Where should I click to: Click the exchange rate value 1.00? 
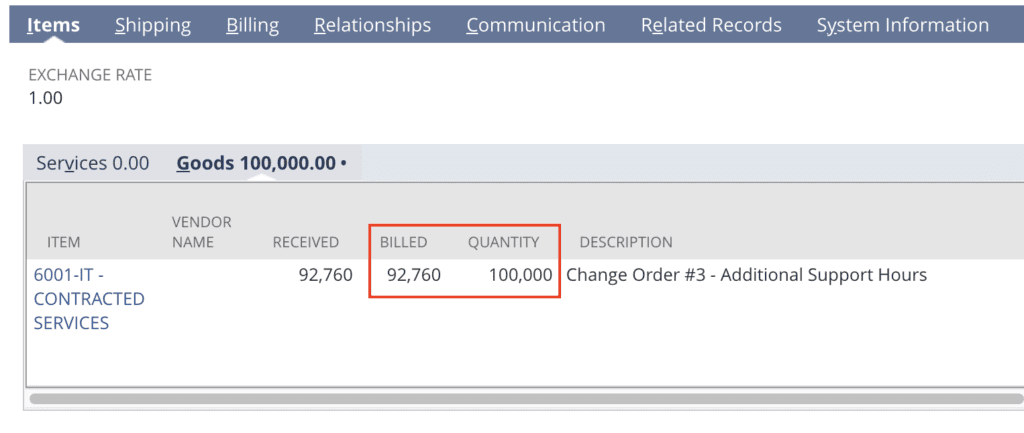[45, 98]
